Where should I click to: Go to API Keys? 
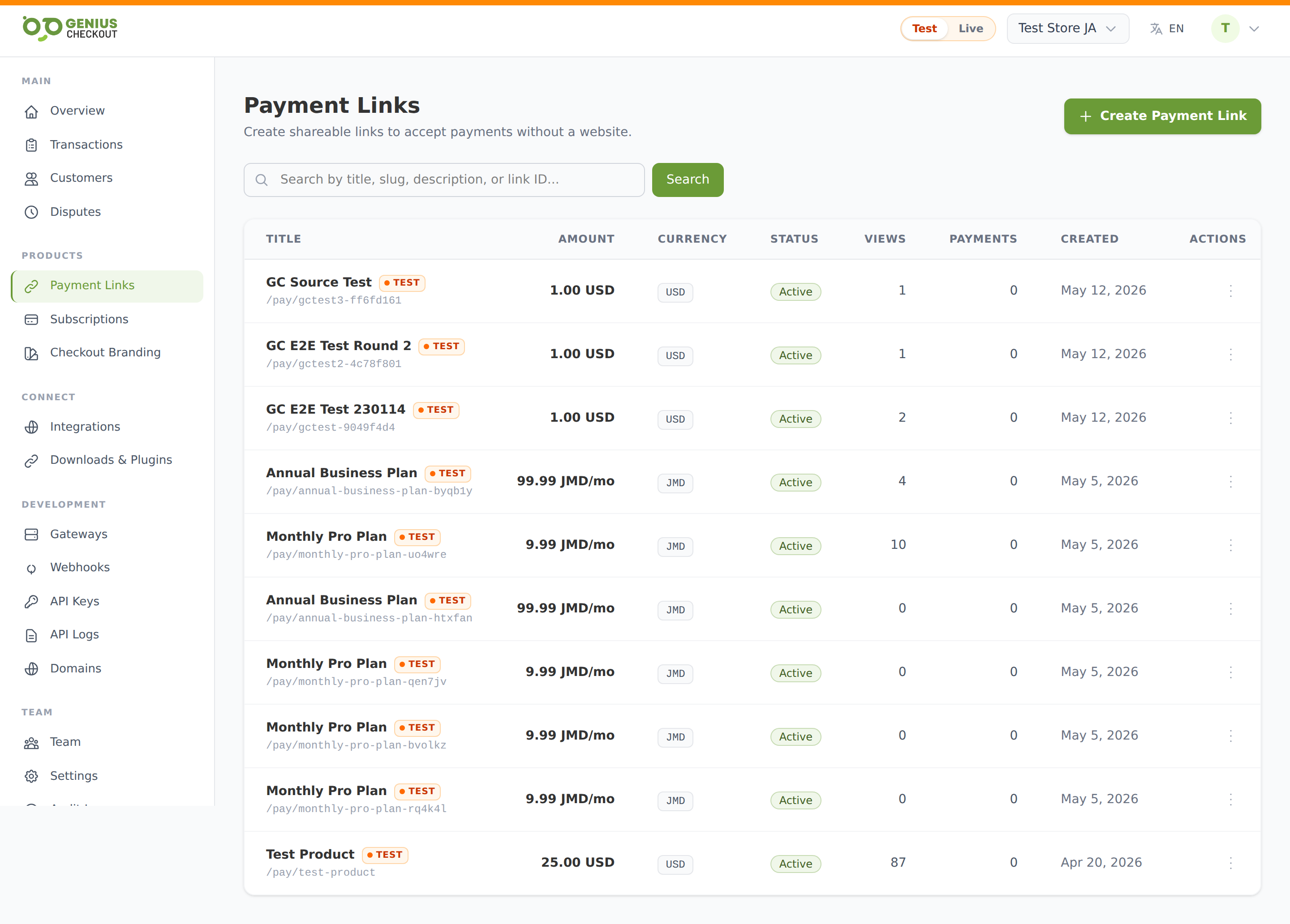point(107,601)
